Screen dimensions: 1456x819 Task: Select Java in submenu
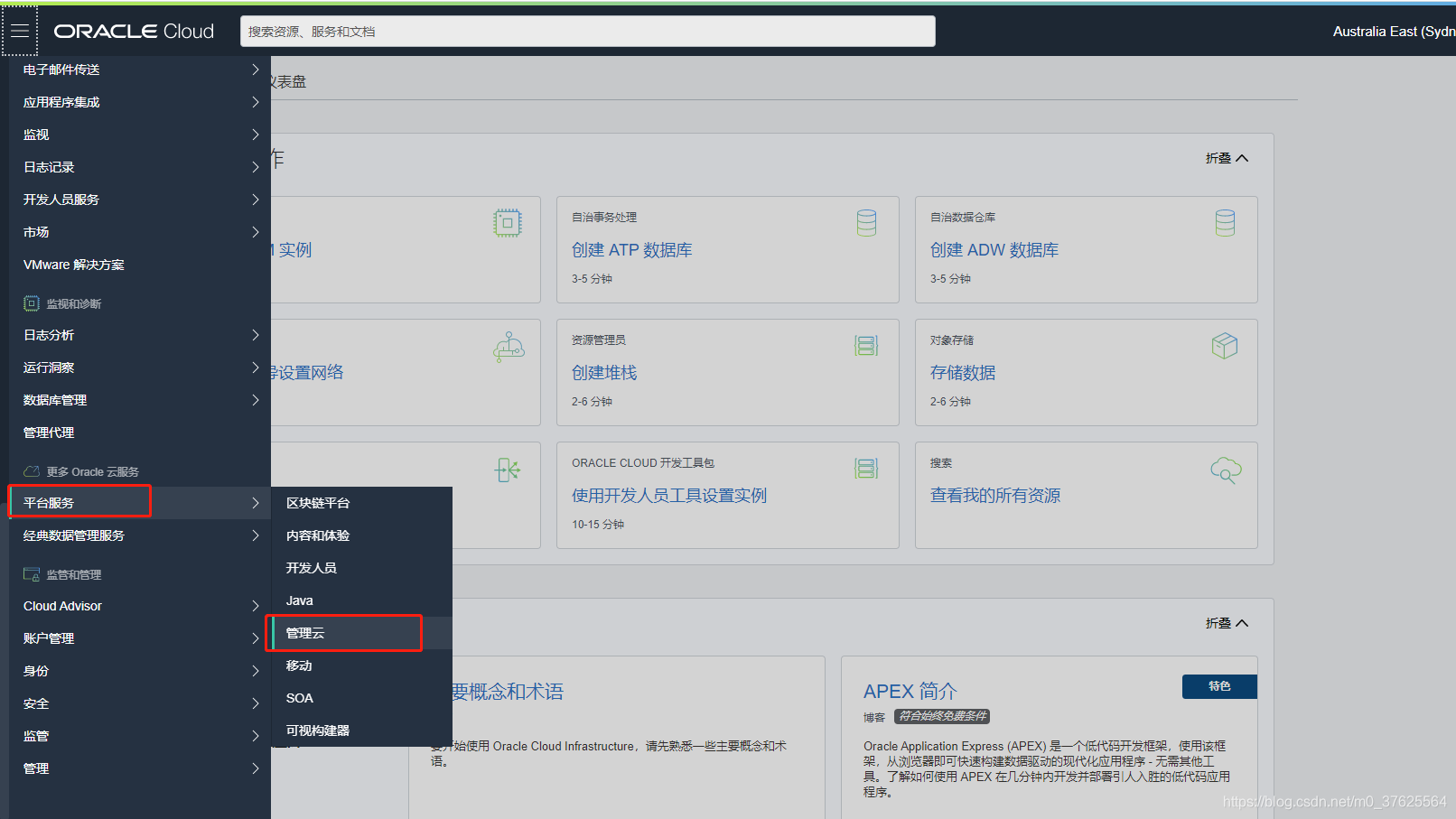(361, 600)
